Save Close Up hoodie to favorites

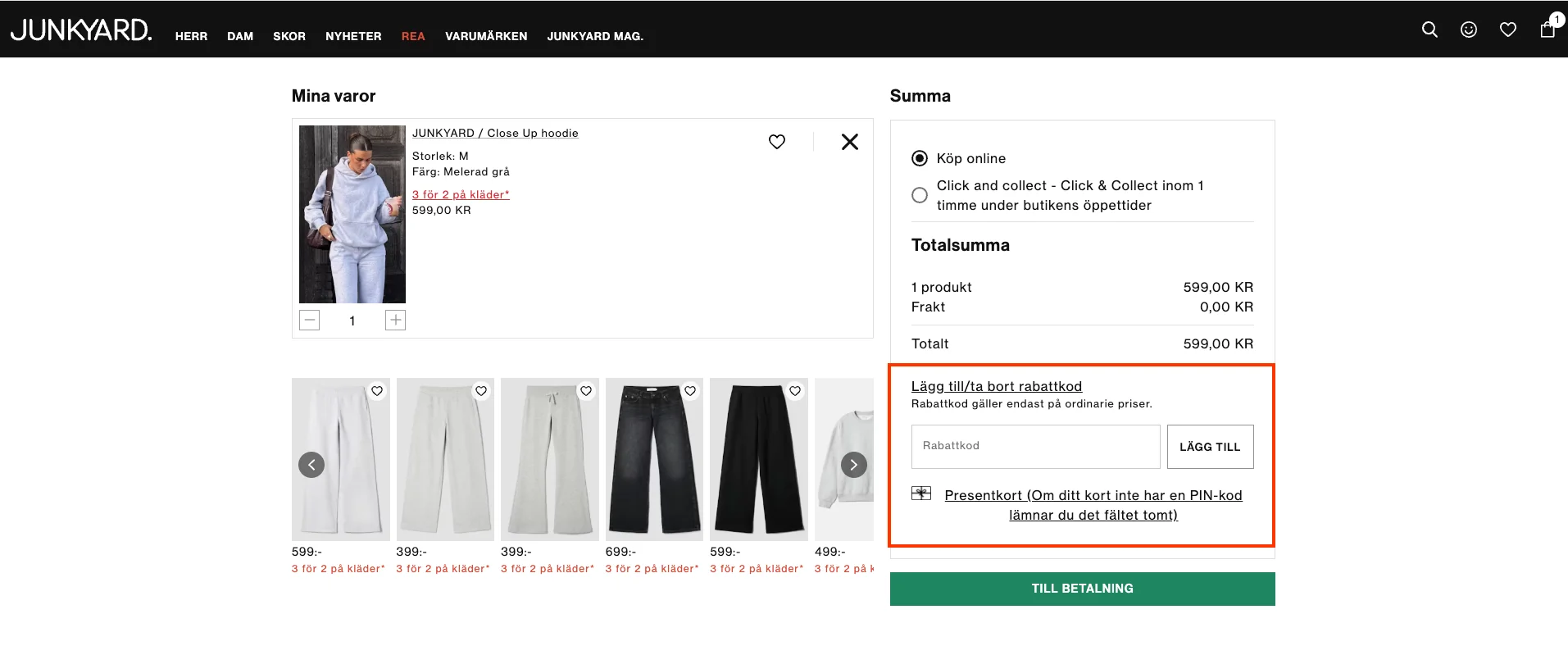click(x=777, y=142)
